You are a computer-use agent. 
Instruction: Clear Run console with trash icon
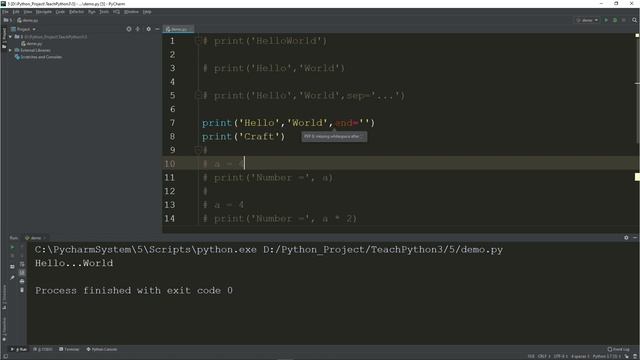coord(22,290)
